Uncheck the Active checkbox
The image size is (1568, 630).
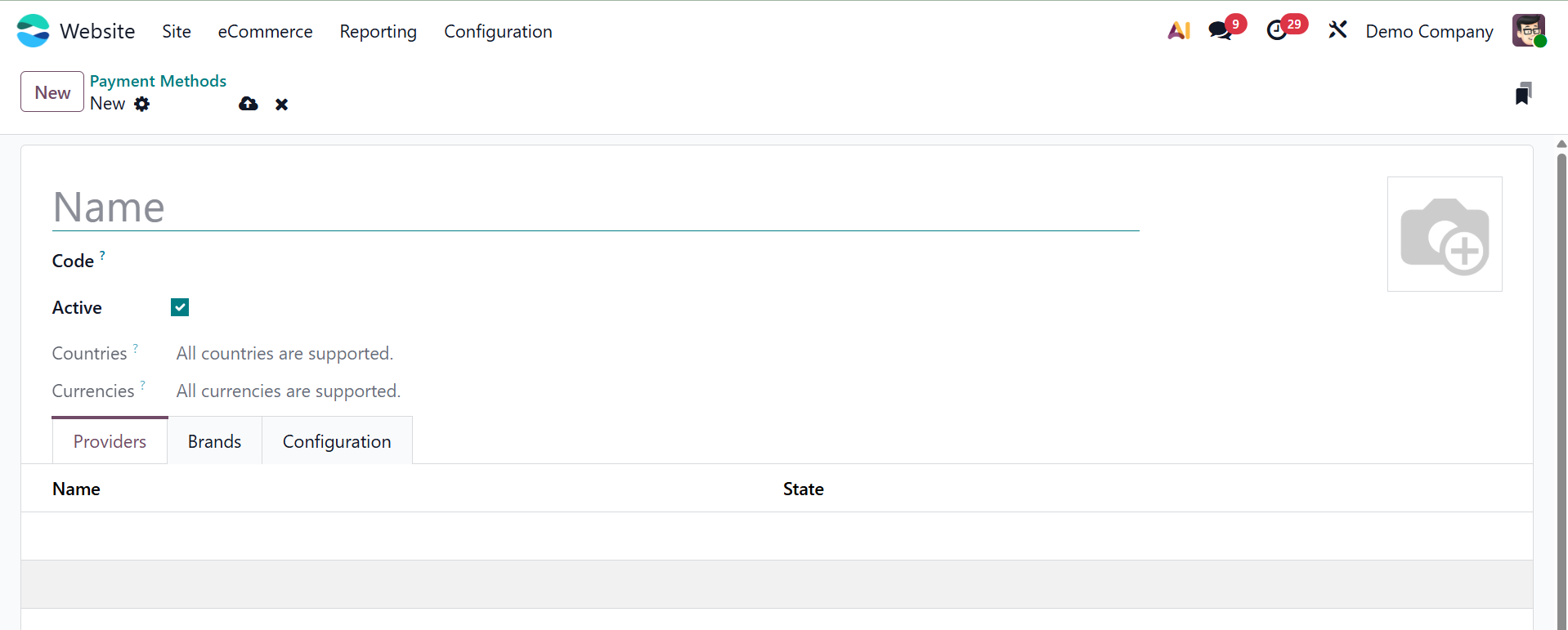point(180,307)
